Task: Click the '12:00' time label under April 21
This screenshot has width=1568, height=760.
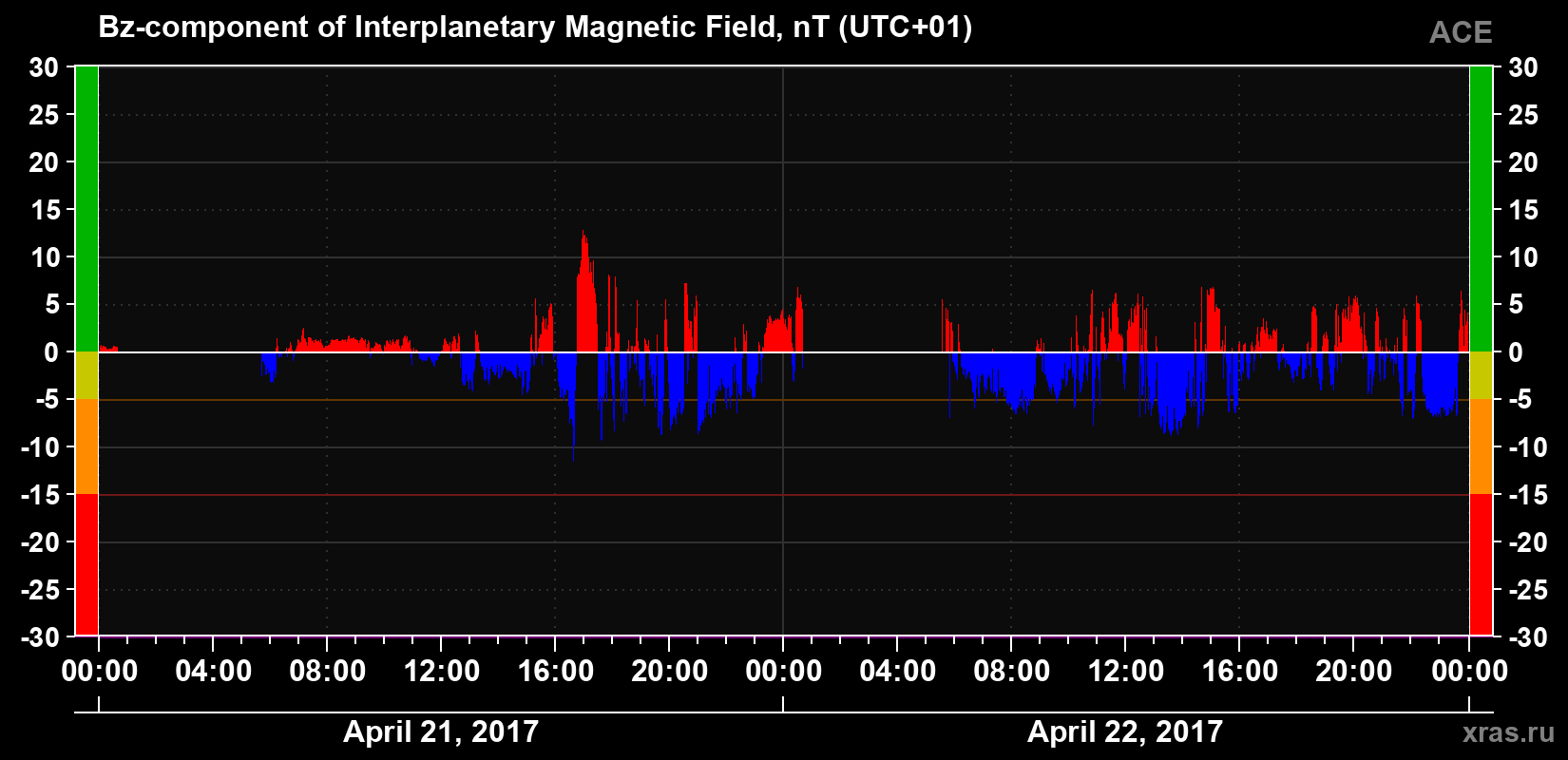Action: click(442, 672)
